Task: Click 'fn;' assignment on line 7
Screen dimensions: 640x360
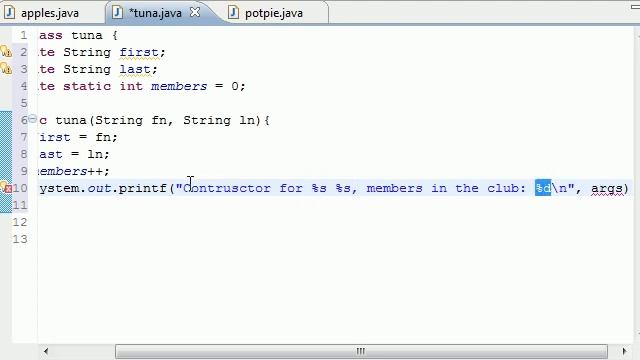Action: [106, 137]
